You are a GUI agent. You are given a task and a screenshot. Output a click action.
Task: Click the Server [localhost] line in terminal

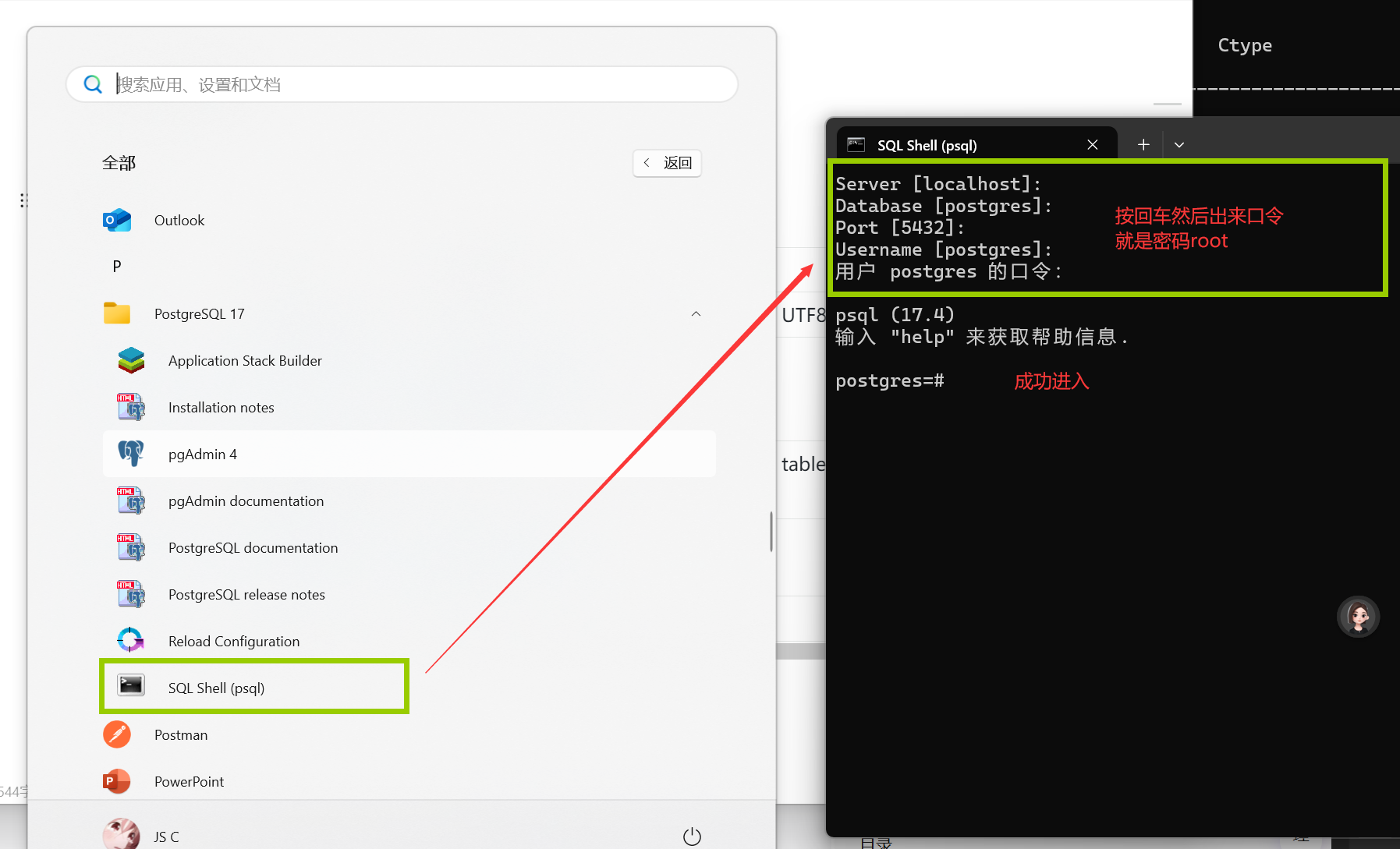[938, 184]
